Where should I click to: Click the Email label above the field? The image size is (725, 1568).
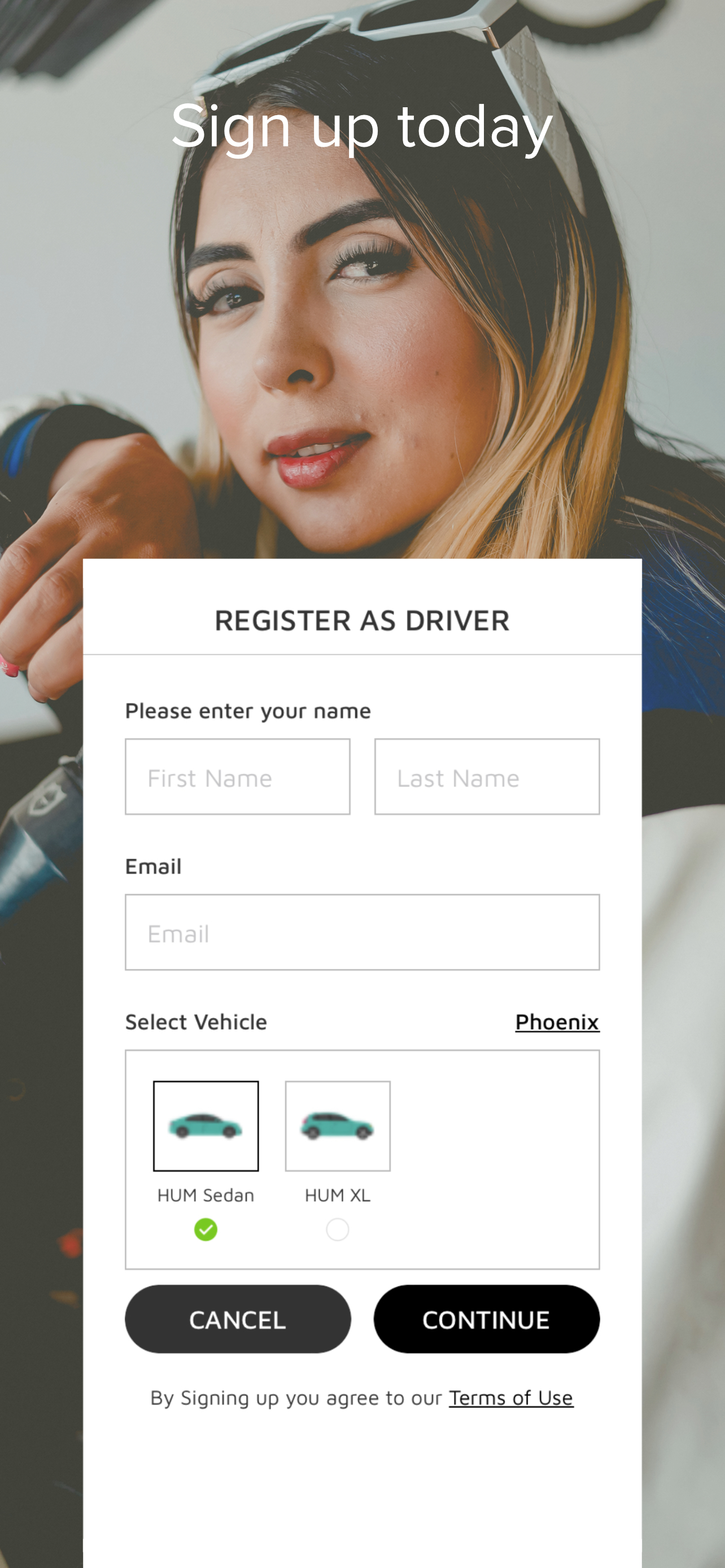pos(154,866)
